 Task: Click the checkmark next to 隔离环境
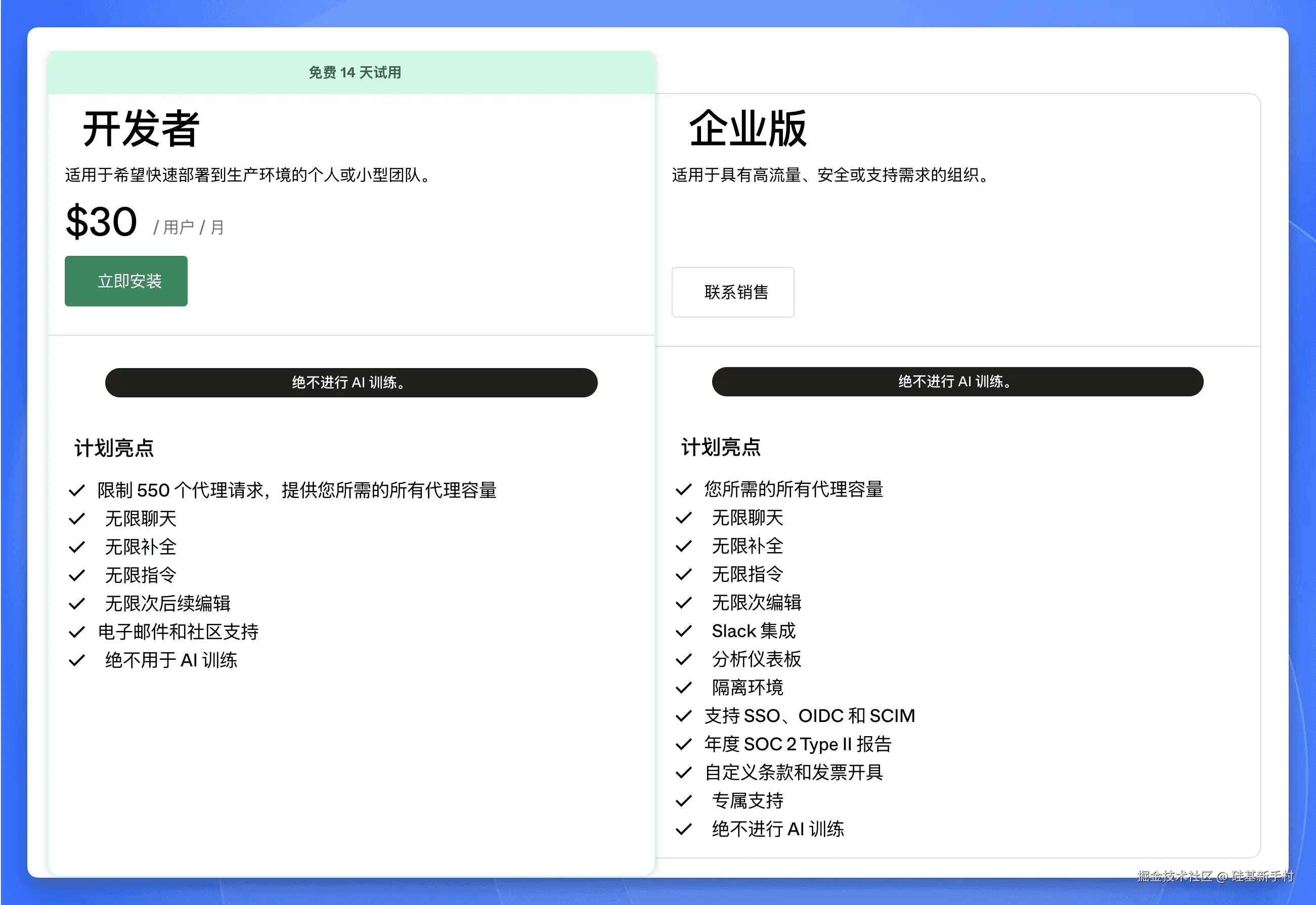(x=683, y=687)
